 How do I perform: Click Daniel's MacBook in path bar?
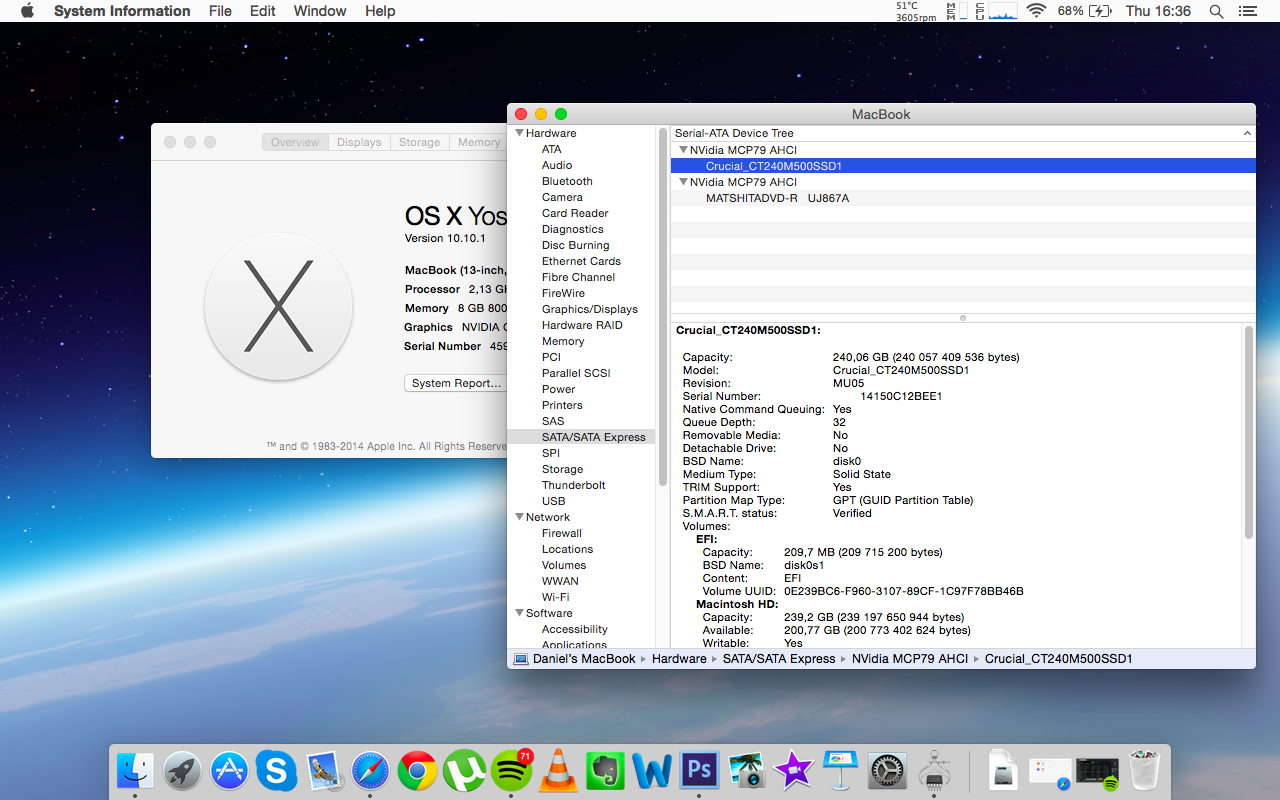[x=575, y=659]
